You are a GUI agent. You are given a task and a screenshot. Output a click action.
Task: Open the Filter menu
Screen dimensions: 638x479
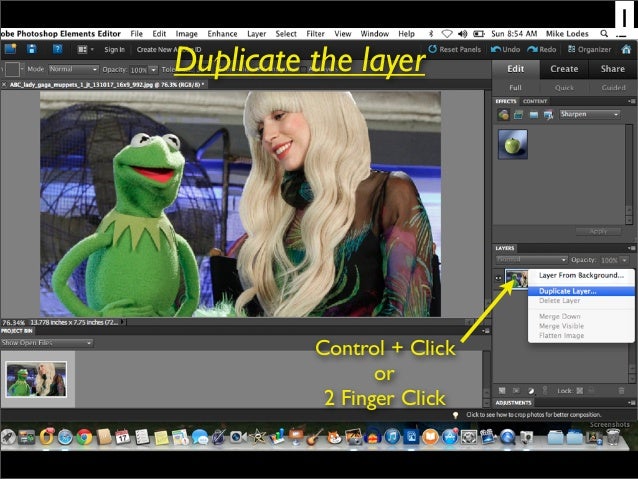315,34
